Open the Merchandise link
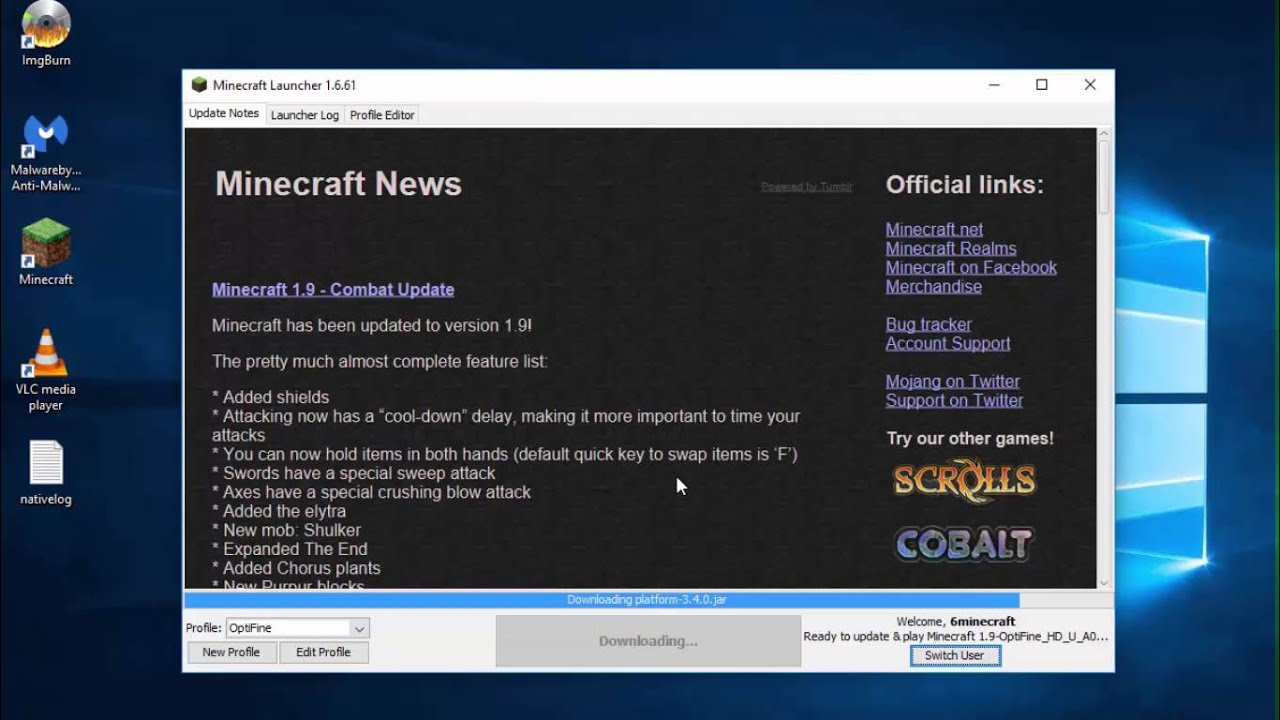Viewport: 1280px width, 720px height. pyautogui.click(x=934, y=287)
